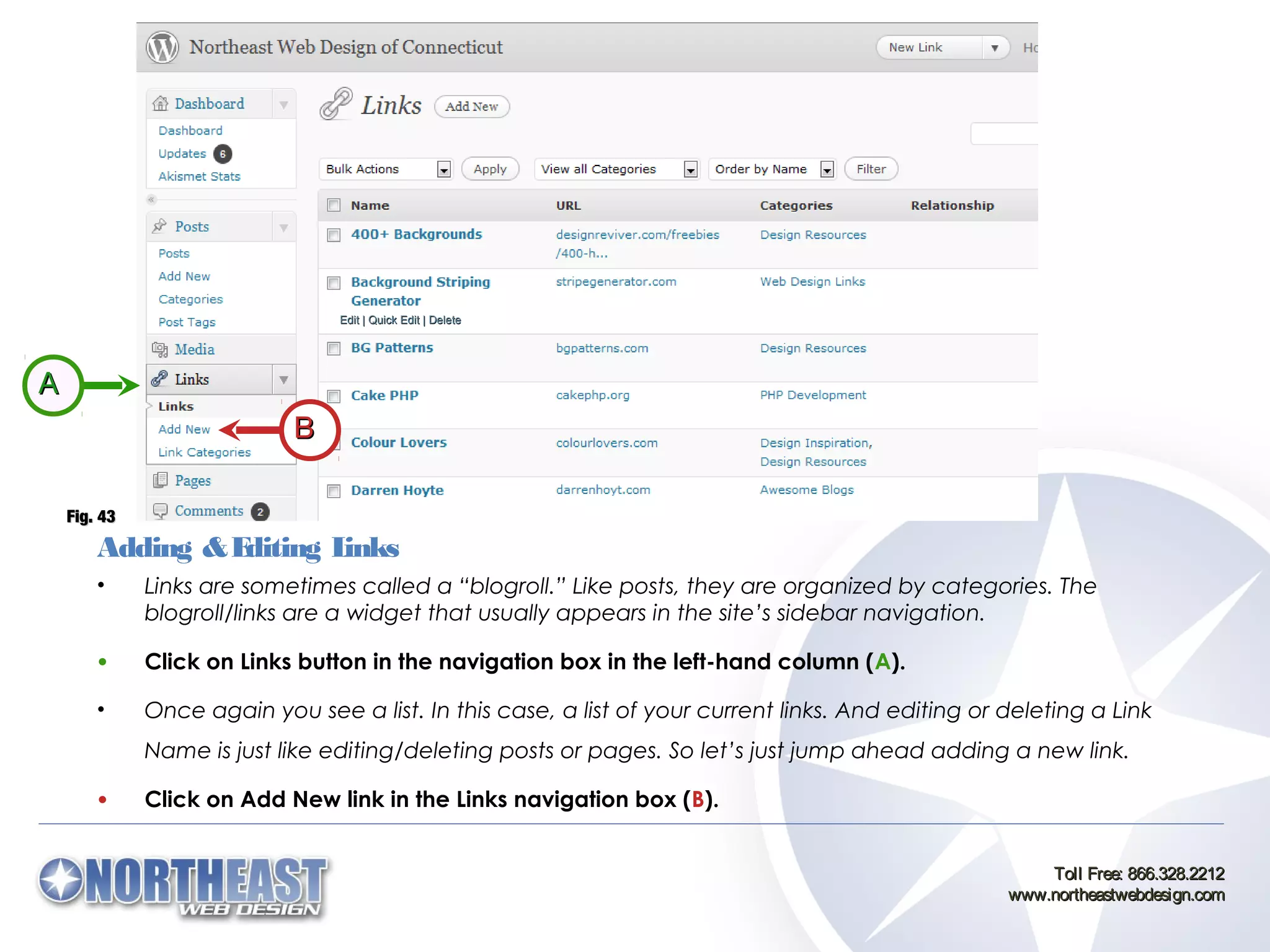Click the Add New button beside Links heading
The height and width of the screenshot is (952, 1270).
pos(471,107)
